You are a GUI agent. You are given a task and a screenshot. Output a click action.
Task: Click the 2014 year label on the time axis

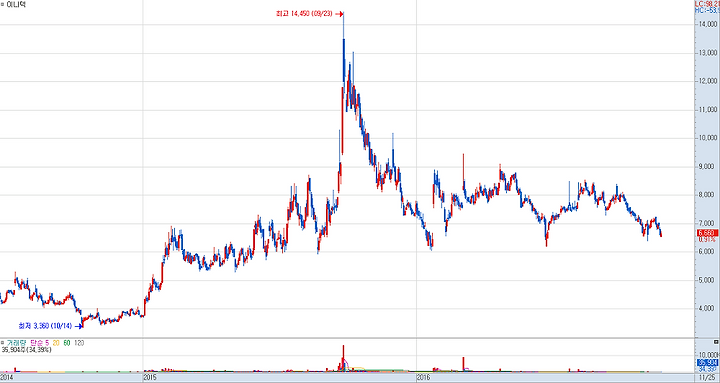(x=6, y=377)
